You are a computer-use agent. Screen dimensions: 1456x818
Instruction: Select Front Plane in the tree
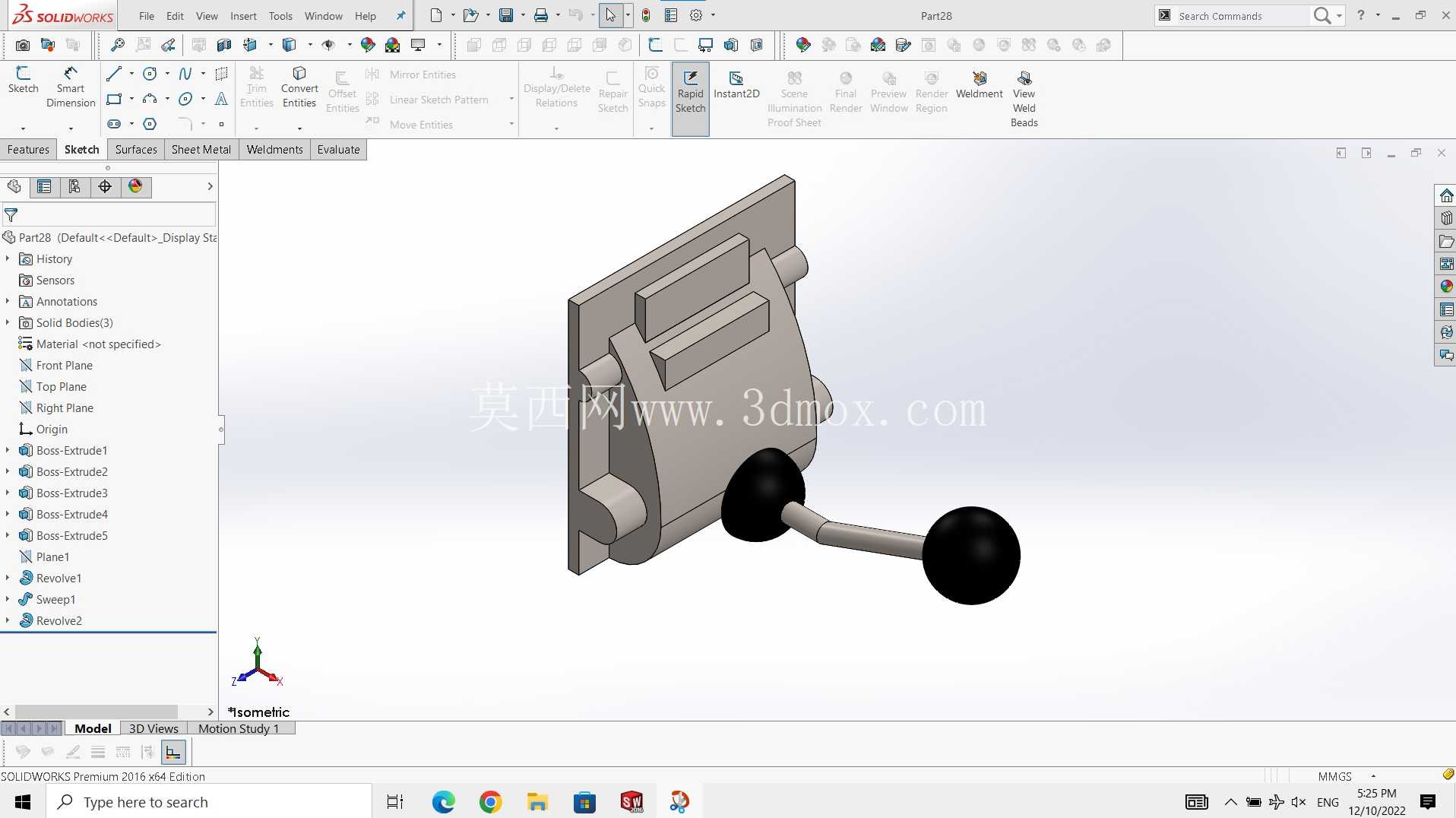tap(65, 366)
